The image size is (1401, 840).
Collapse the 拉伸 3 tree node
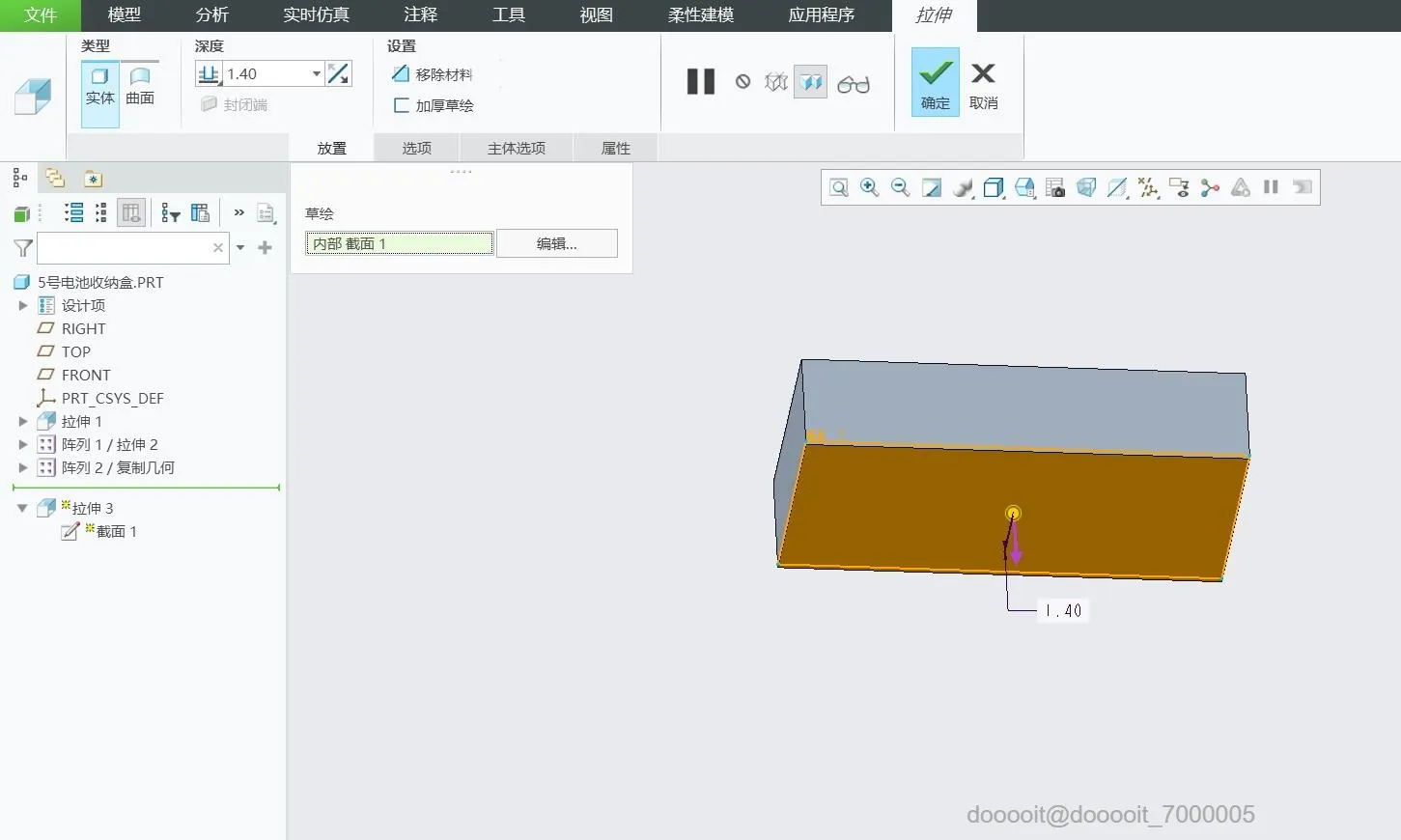click(x=22, y=508)
